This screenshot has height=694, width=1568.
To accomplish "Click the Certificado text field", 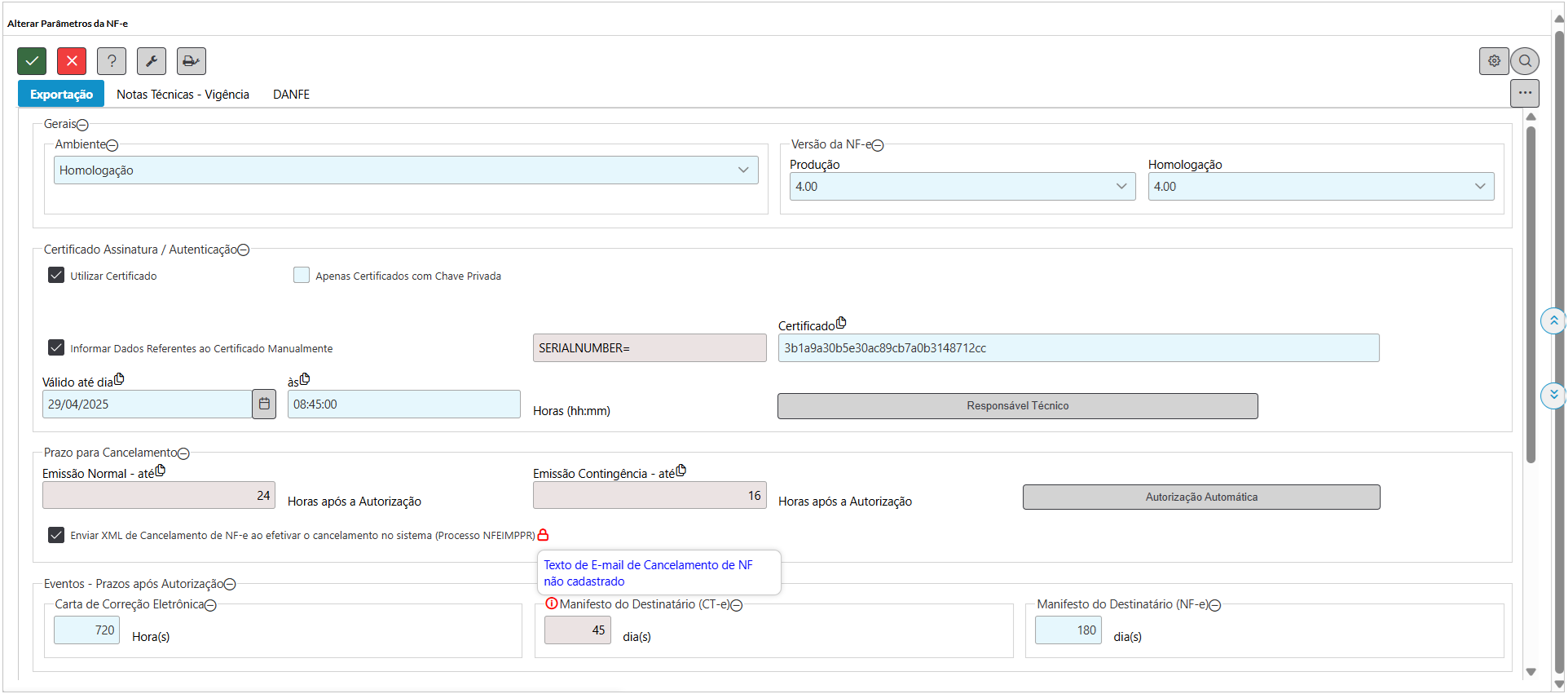I will (x=1078, y=348).
